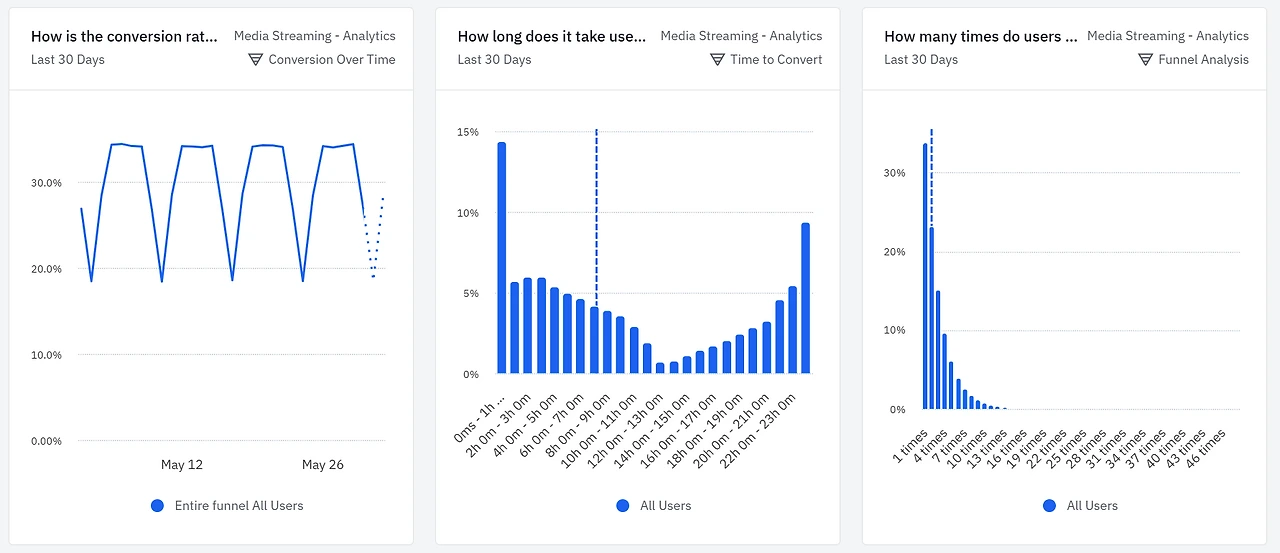Toggle the right chart's All Users legend dot
Viewport: 1280px width, 553px height.
click(x=1049, y=506)
